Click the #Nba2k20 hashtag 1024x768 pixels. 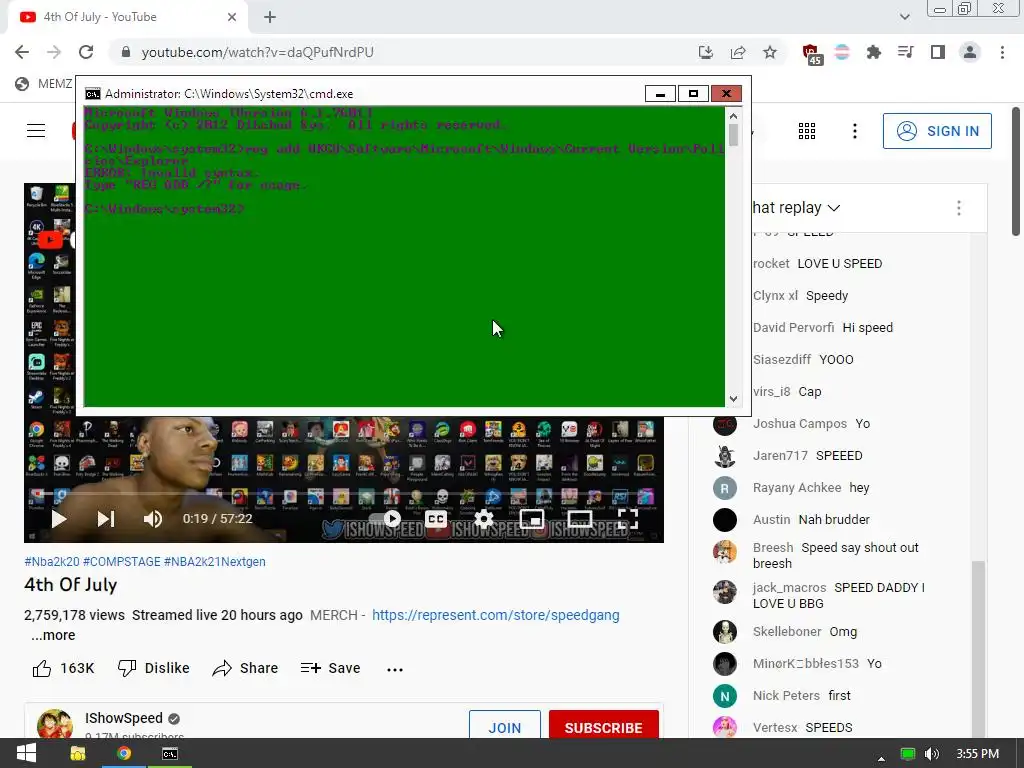coord(52,562)
